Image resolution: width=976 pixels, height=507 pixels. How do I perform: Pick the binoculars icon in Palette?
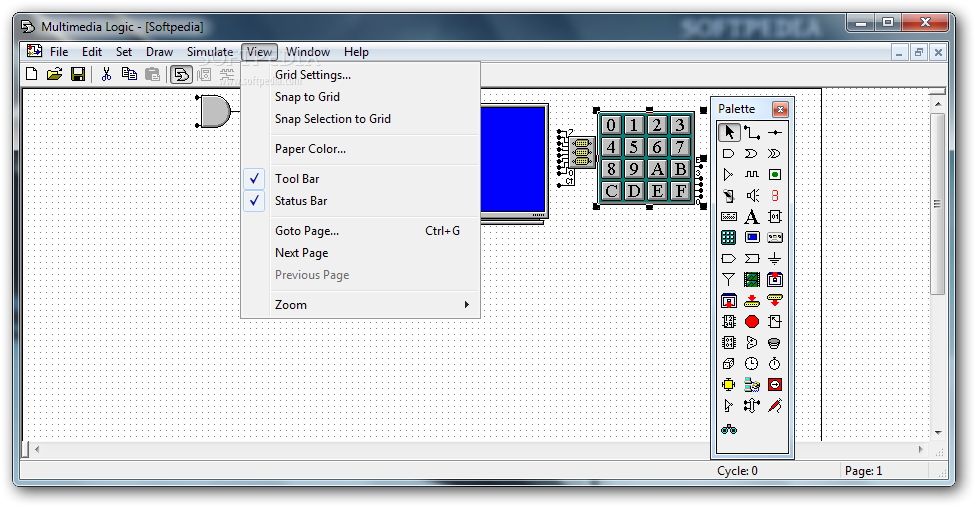pos(729,429)
